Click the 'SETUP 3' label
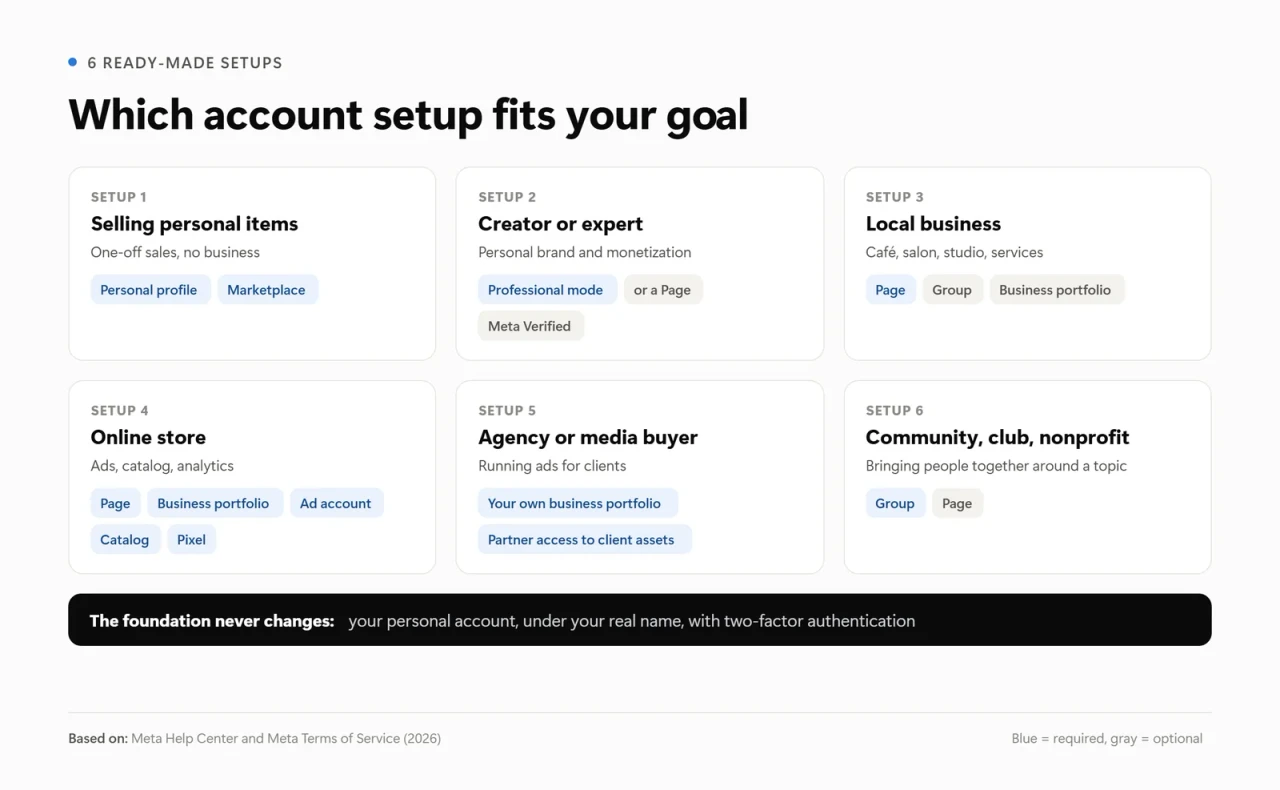Image resolution: width=1280 pixels, height=790 pixels. coord(895,197)
